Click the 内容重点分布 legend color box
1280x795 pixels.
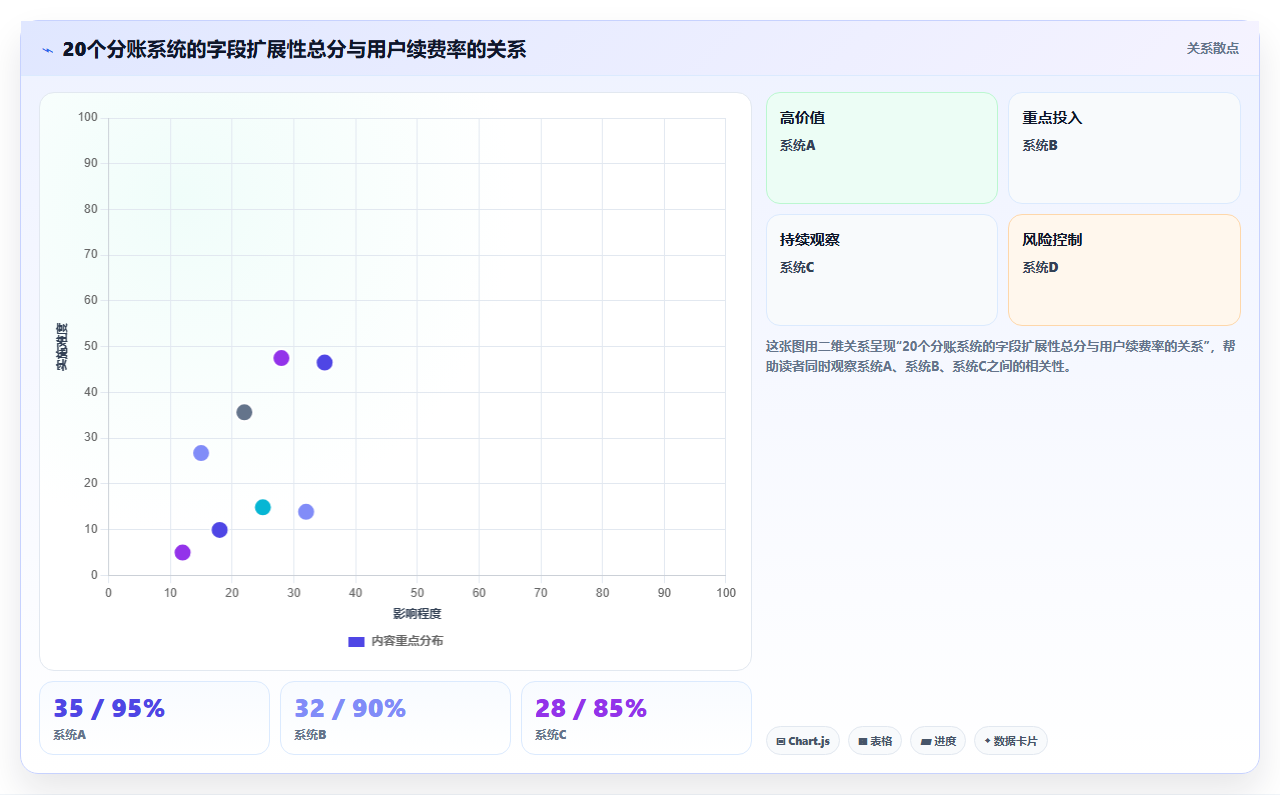point(356,641)
